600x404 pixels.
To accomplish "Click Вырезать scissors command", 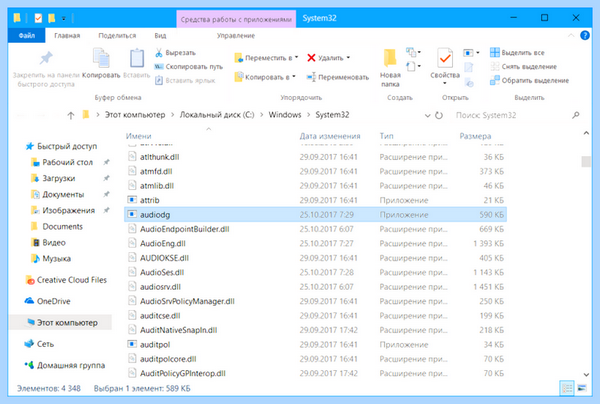I will click(176, 53).
